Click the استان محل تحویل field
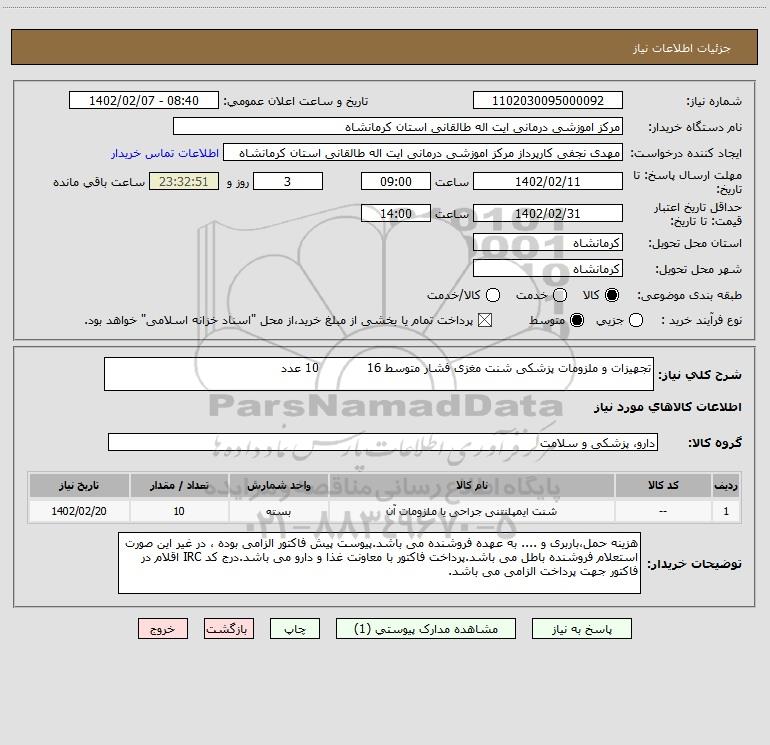The height and width of the screenshot is (745, 770). point(548,243)
